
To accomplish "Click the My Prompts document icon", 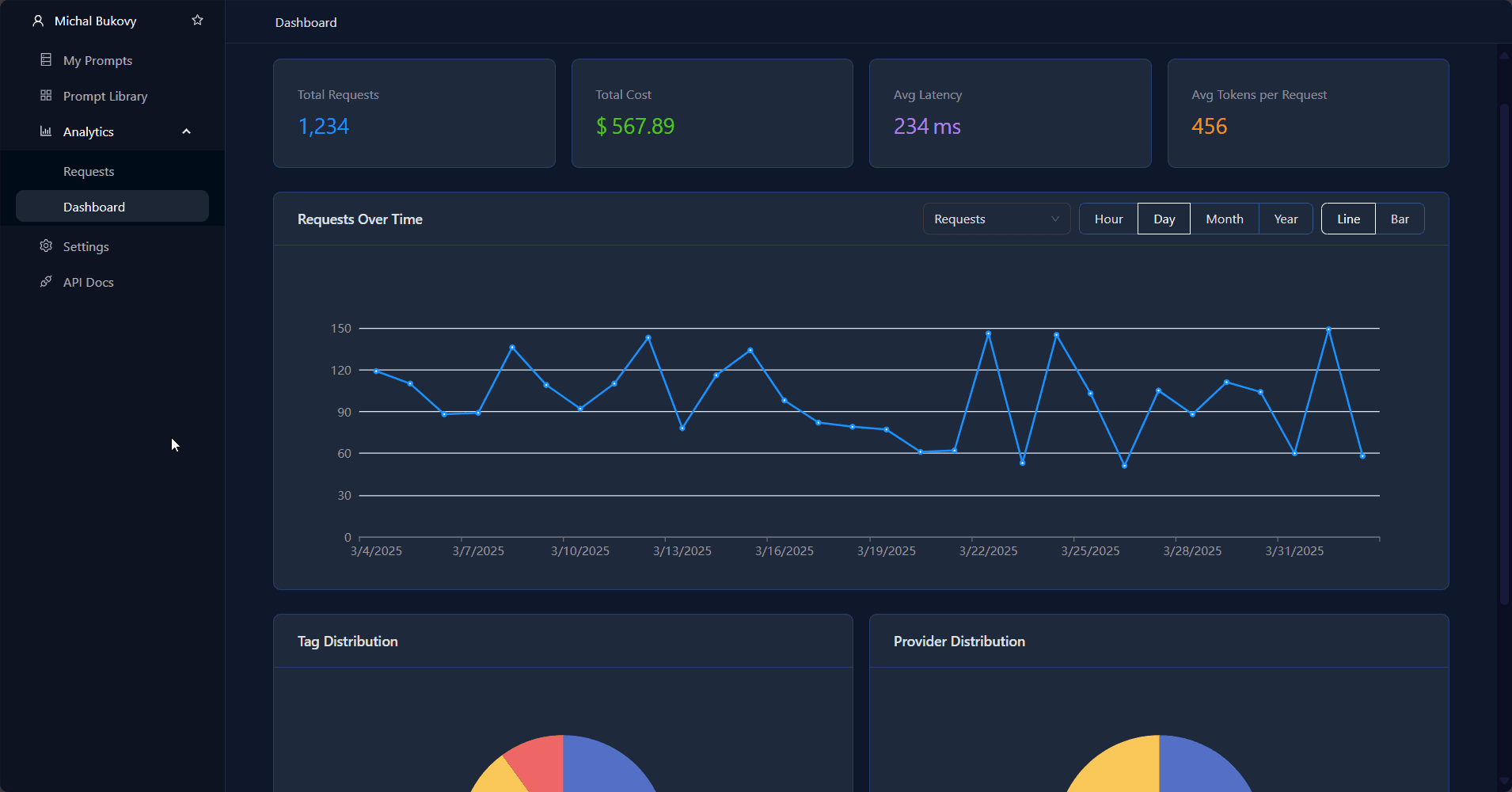I will coord(46,60).
